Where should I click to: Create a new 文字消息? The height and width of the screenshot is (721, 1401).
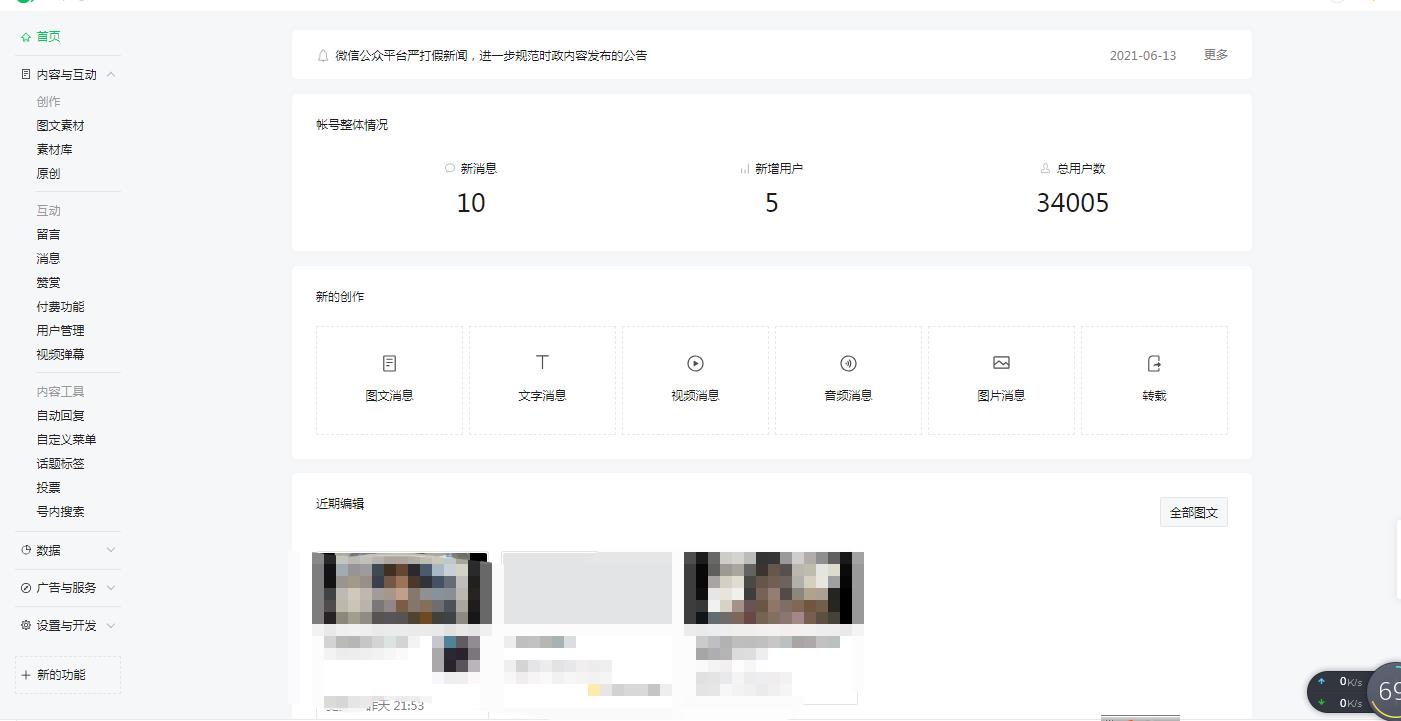coord(542,380)
